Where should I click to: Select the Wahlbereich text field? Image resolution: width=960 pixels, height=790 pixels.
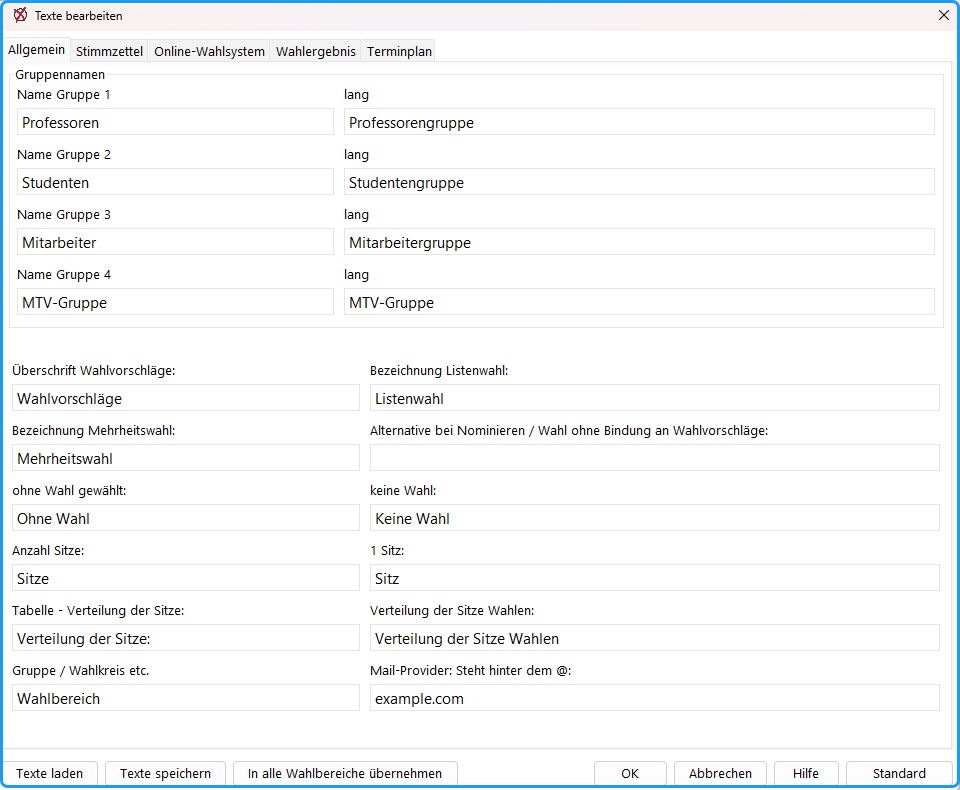[186, 698]
